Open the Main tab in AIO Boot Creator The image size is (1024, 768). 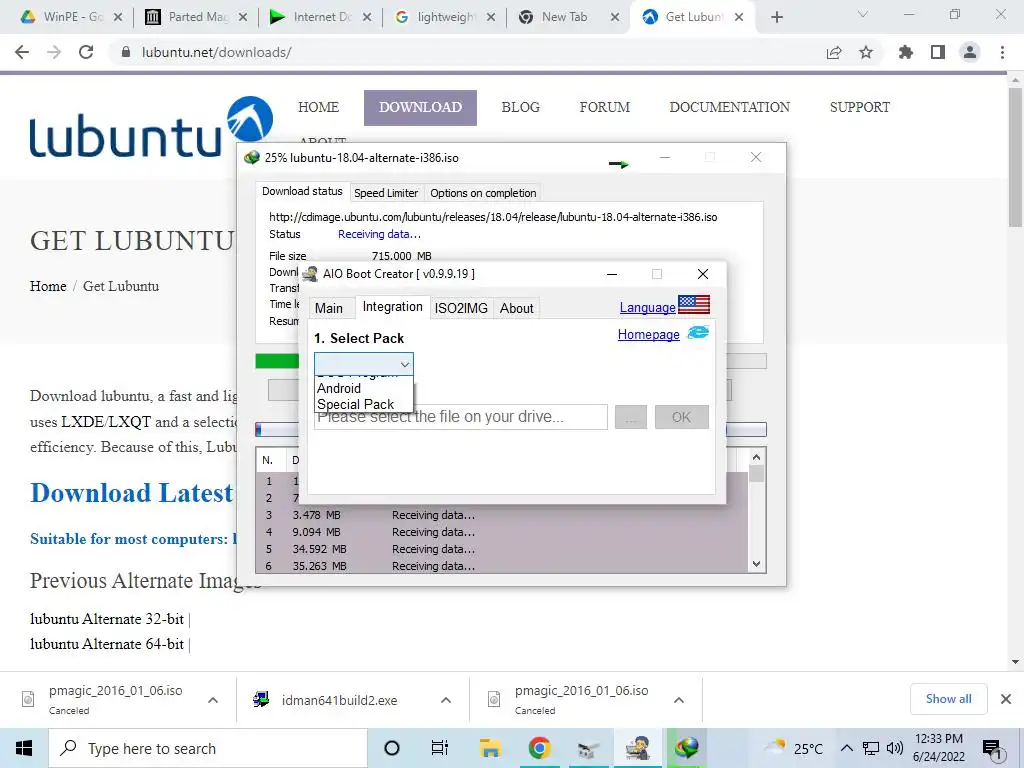(328, 308)
